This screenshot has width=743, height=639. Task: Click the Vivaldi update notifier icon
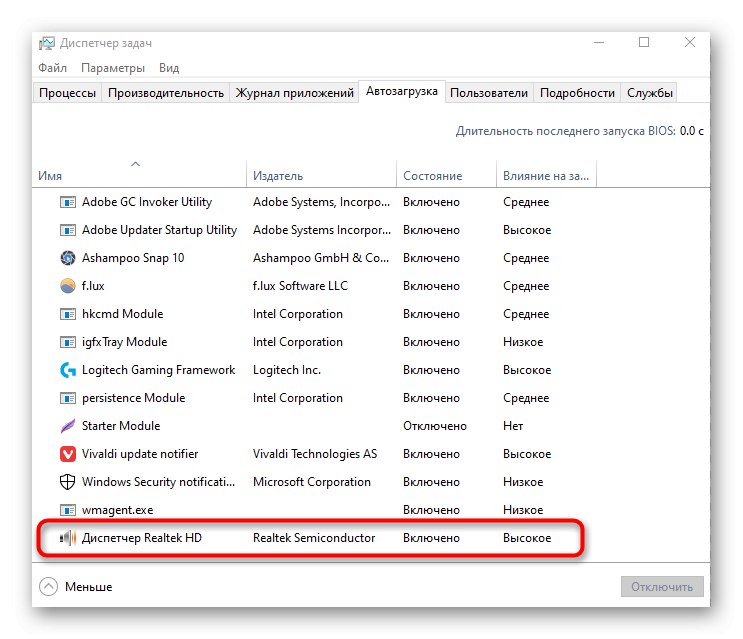[x=68, y=454]
